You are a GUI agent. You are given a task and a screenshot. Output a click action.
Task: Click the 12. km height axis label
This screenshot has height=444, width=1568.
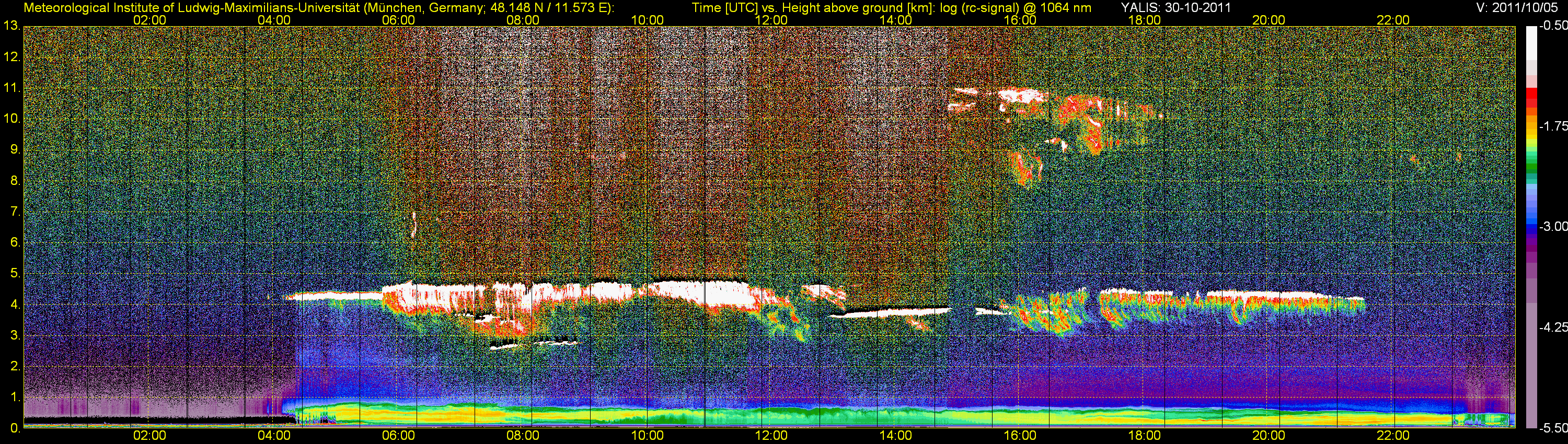(11, 57)
